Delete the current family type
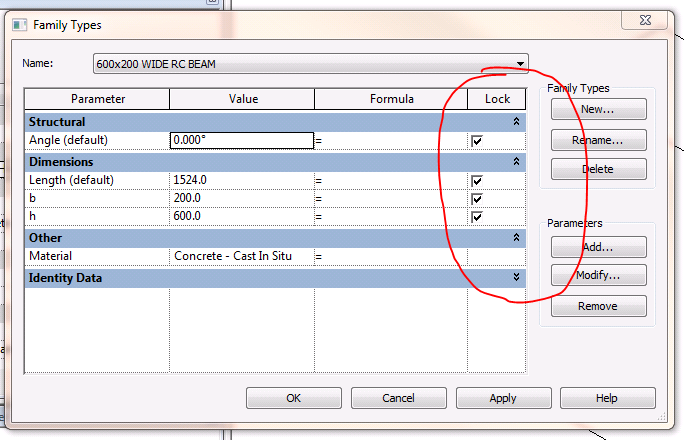 (x=598, y=169)
